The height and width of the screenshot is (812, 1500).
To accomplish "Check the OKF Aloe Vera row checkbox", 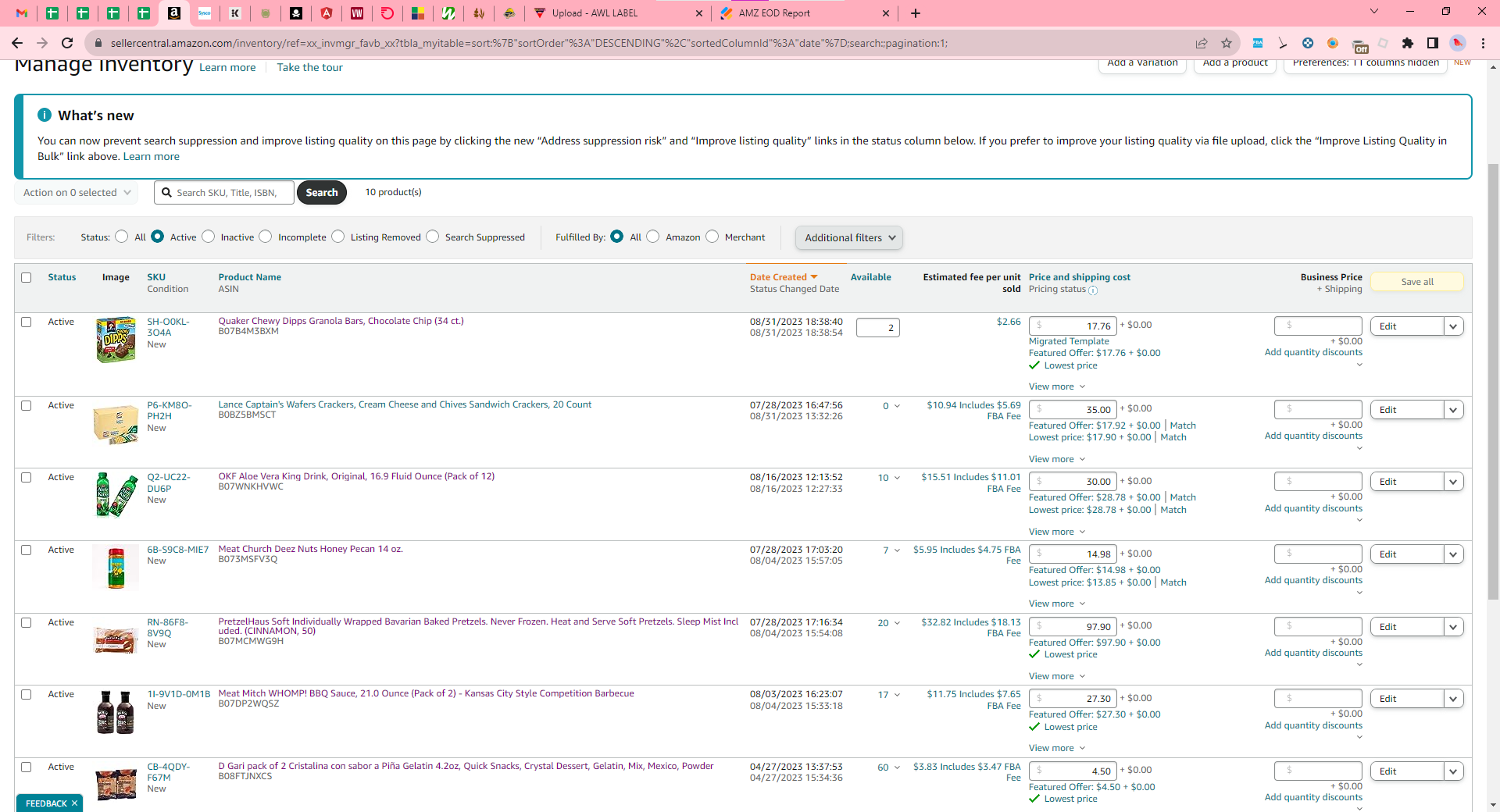I will click(27, 477).
